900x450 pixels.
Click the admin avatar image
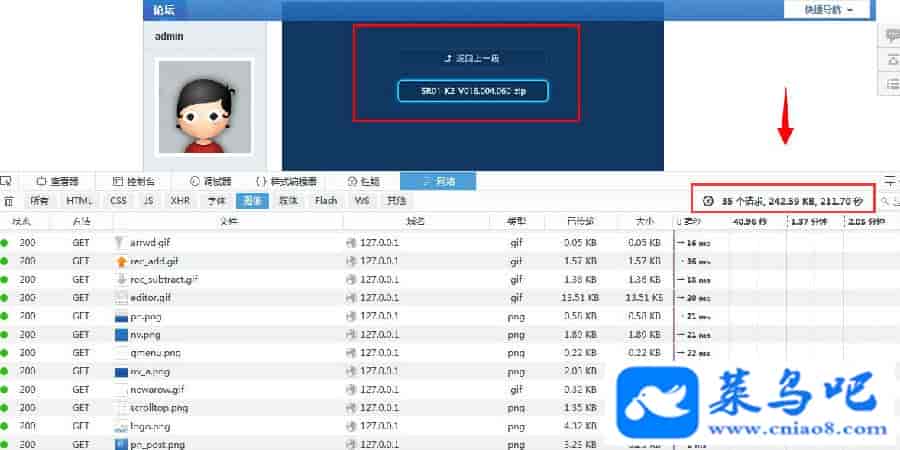(205, 107)
